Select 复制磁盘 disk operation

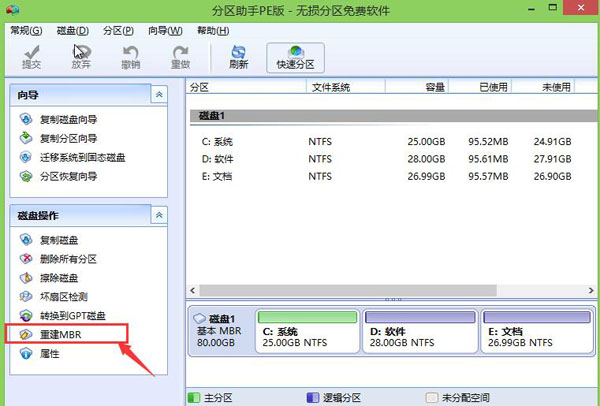pos(49,240)
